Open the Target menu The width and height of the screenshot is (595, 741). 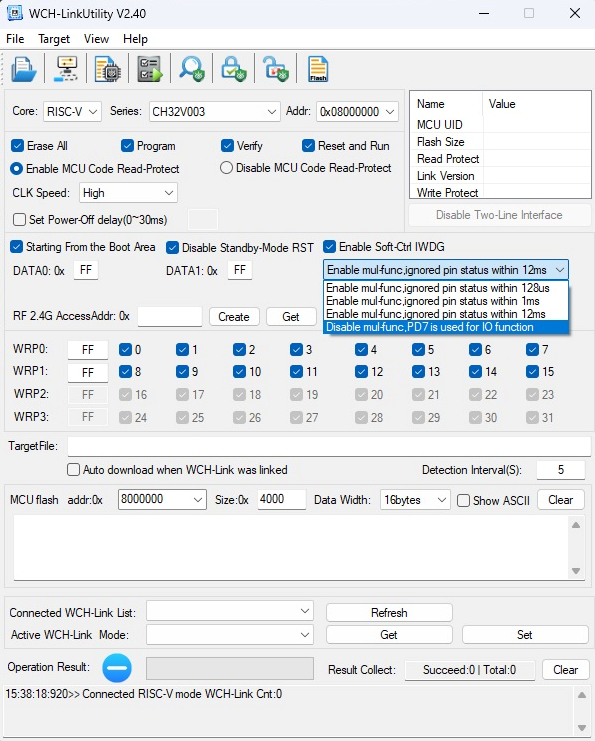(54, 39)
